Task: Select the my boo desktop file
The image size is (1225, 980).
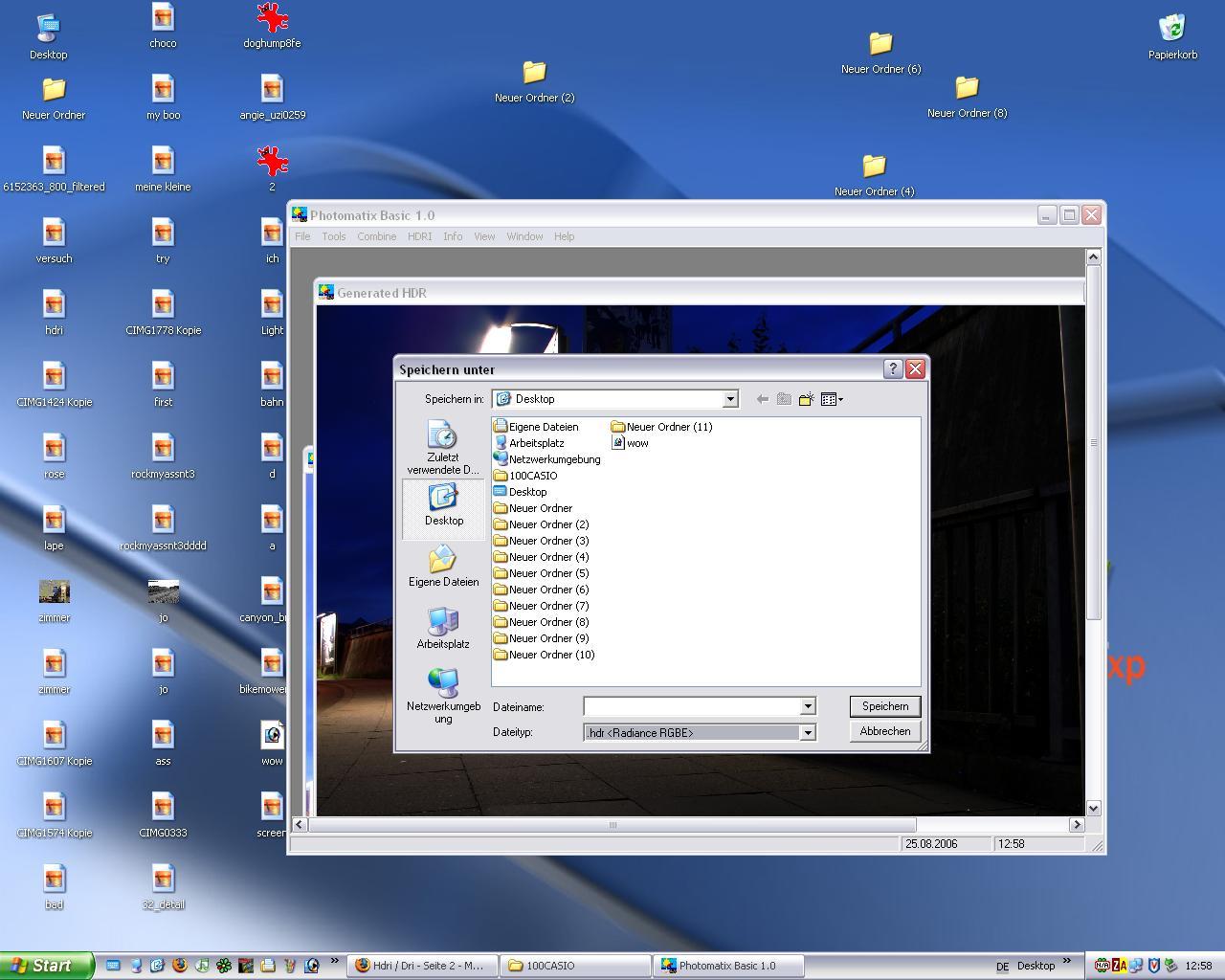Action: [163, 98]
